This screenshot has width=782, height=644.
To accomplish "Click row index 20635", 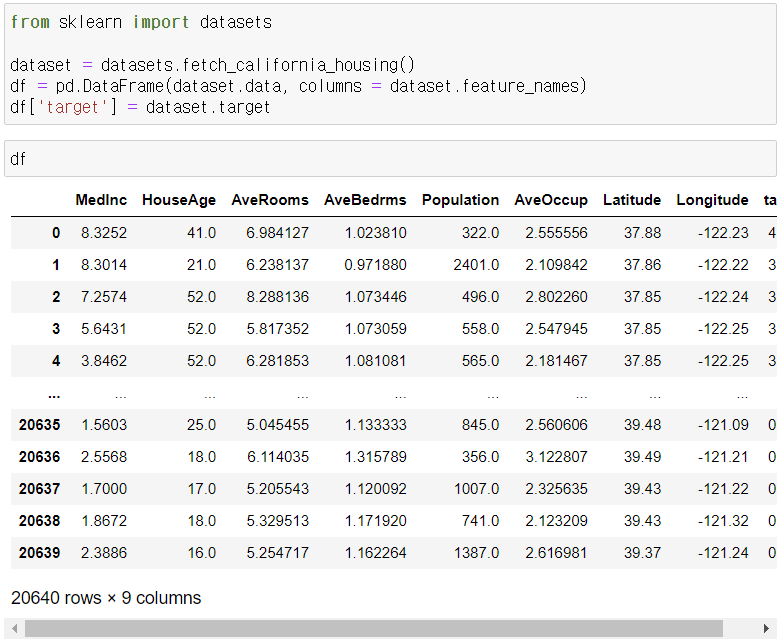I will click(x=39, y=425).
